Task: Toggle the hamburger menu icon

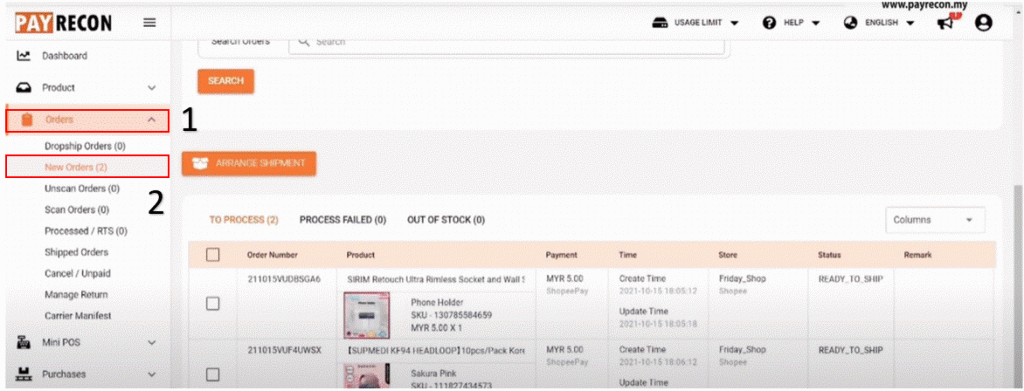Action: click(150, 23)
